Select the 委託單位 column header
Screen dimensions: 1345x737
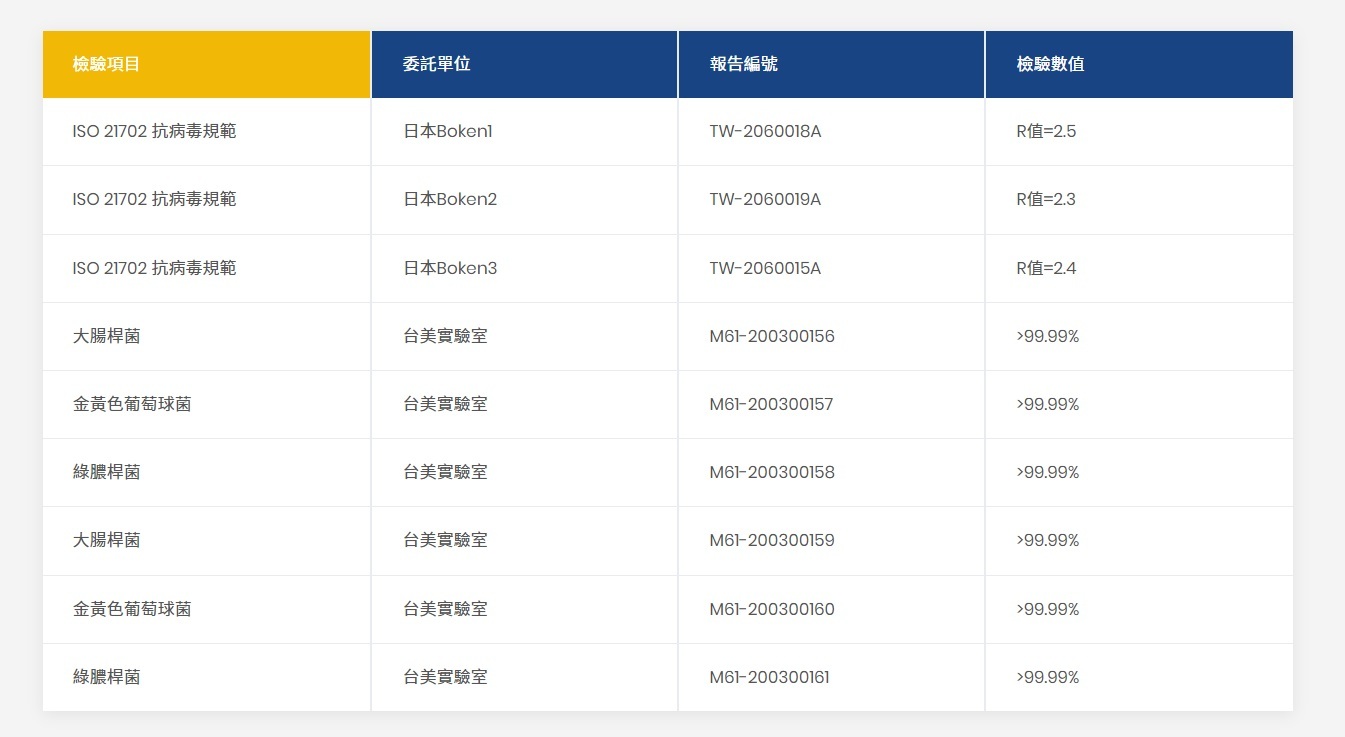click(436, 64)
